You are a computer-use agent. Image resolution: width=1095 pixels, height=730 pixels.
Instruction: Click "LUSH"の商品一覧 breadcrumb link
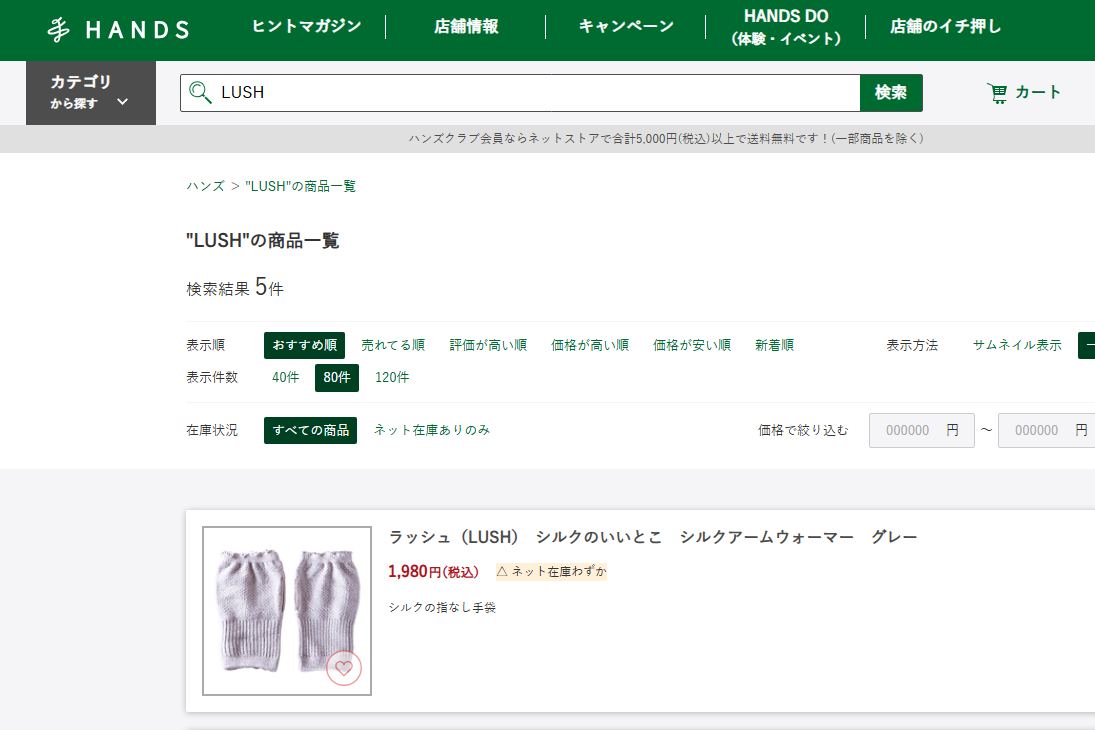[x=300, y=186]
